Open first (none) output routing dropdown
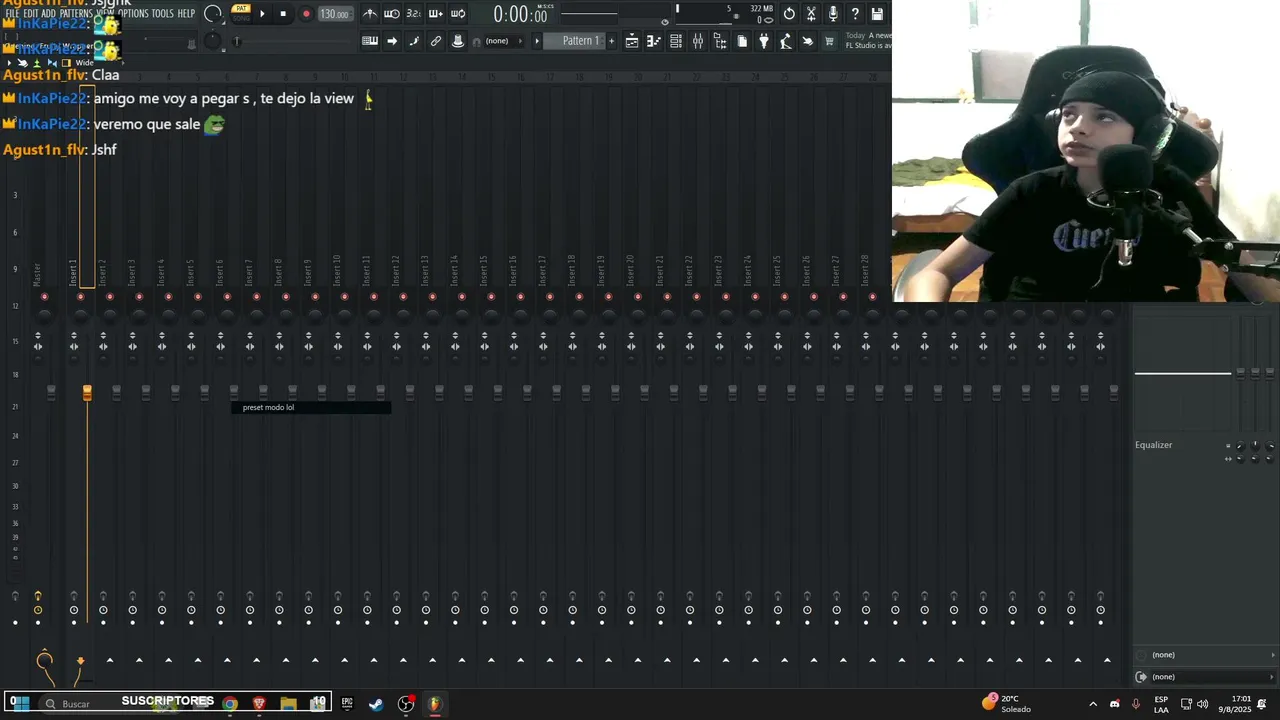Viewport: 1280px width, 720px height. click(x=1206, y=655)
